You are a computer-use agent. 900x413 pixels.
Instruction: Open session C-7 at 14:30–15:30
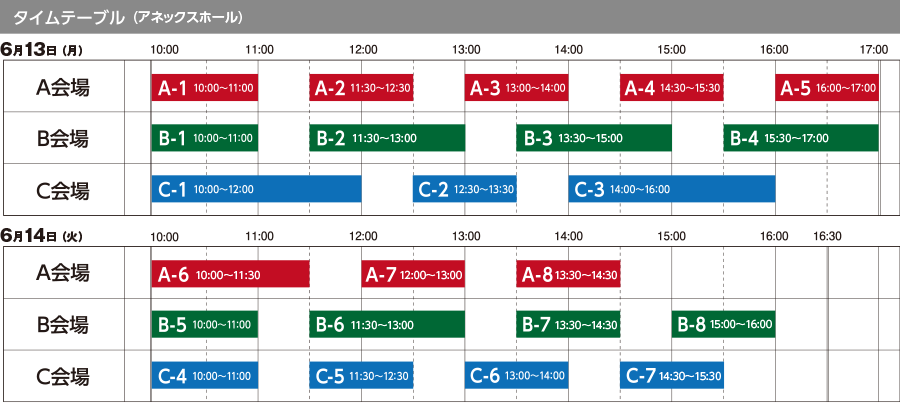click(671, 376)
